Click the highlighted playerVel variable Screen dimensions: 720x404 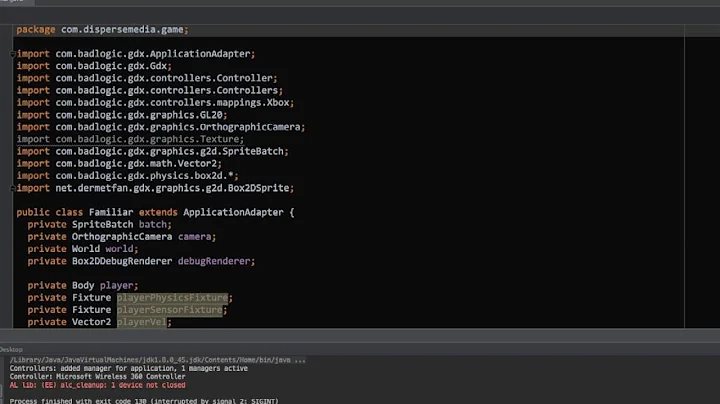(141, 322)
